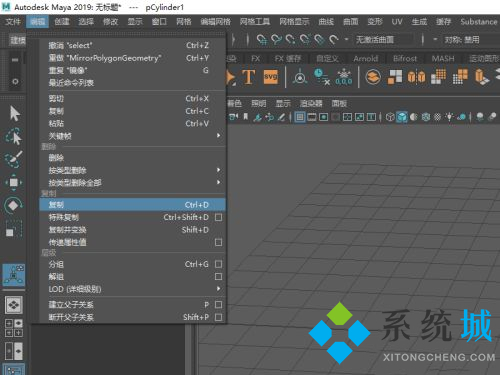The height and width of the screenshot is (375, 500).
Task: Open the 对称: 禁用 symmetry dropdown
Action: 462,40
